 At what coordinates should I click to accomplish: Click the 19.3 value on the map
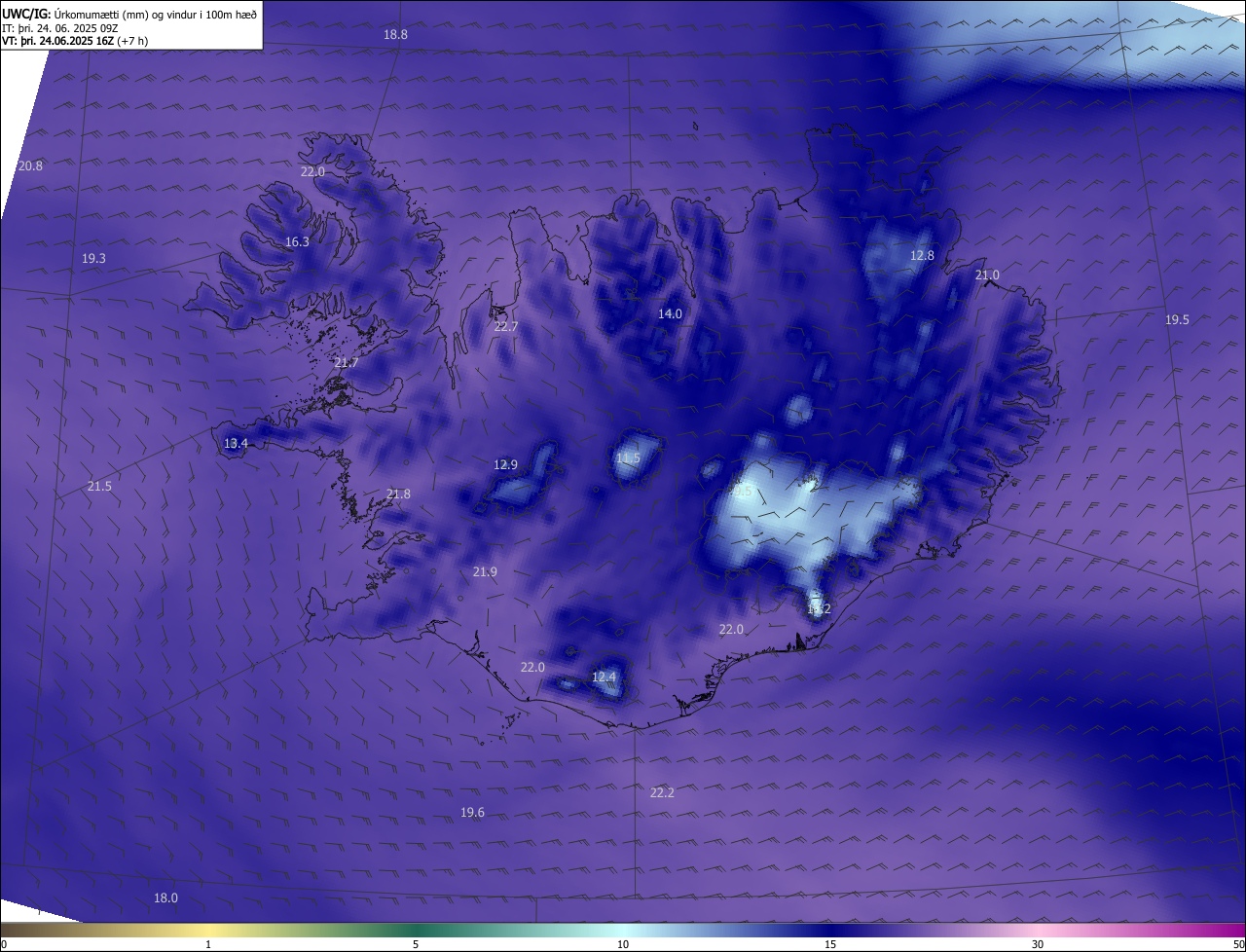point(93,259)
